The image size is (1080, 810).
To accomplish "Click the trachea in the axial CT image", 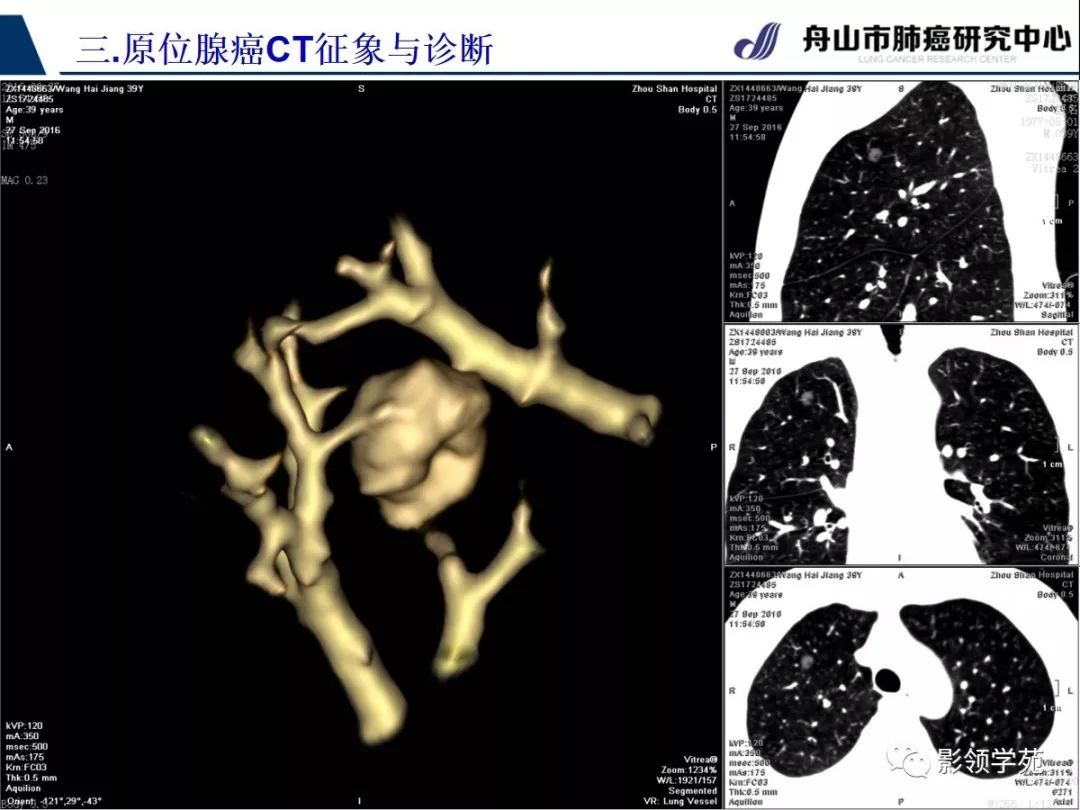I will click(887, 681).
